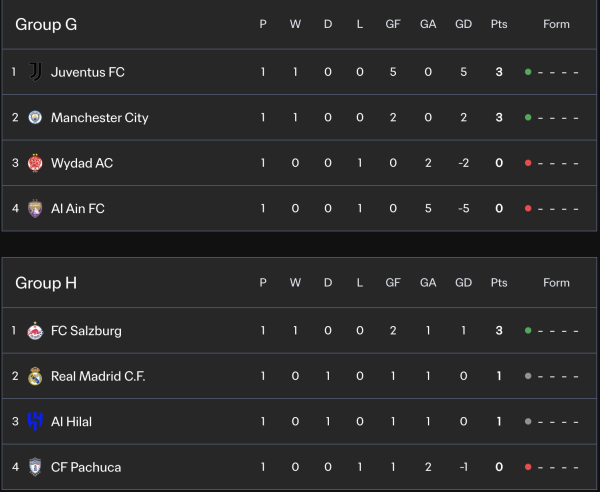Click the Group G heading
Screen dimensions: 600x492
click(x=46, y=24)
